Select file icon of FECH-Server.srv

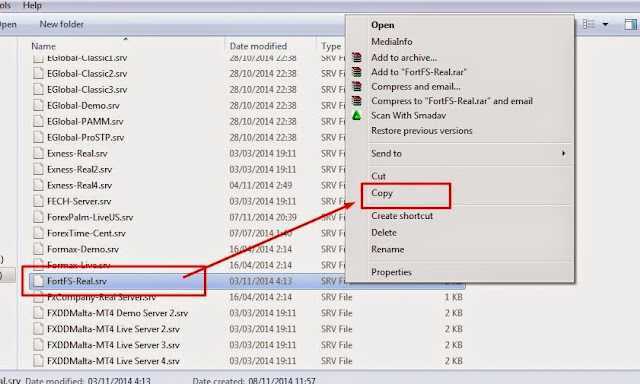pyautogui.click(x=38, y=201)
